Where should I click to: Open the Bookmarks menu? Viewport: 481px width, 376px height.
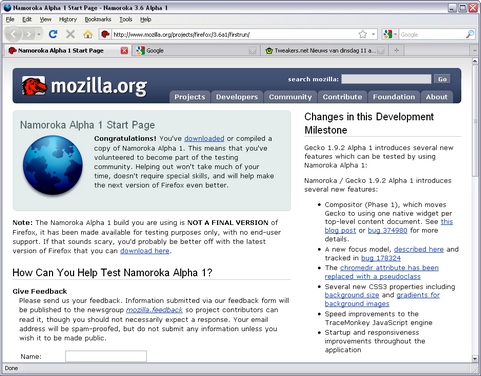[98, 19]
